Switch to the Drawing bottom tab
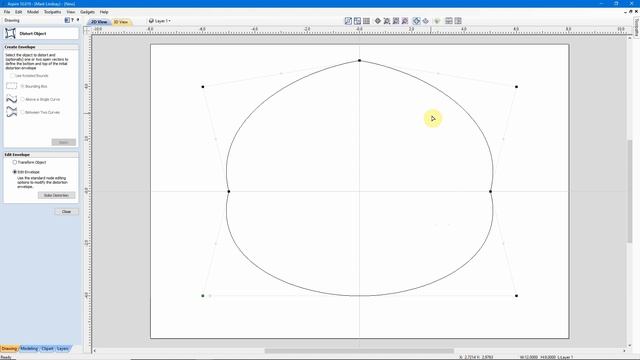 click(9, 349)
